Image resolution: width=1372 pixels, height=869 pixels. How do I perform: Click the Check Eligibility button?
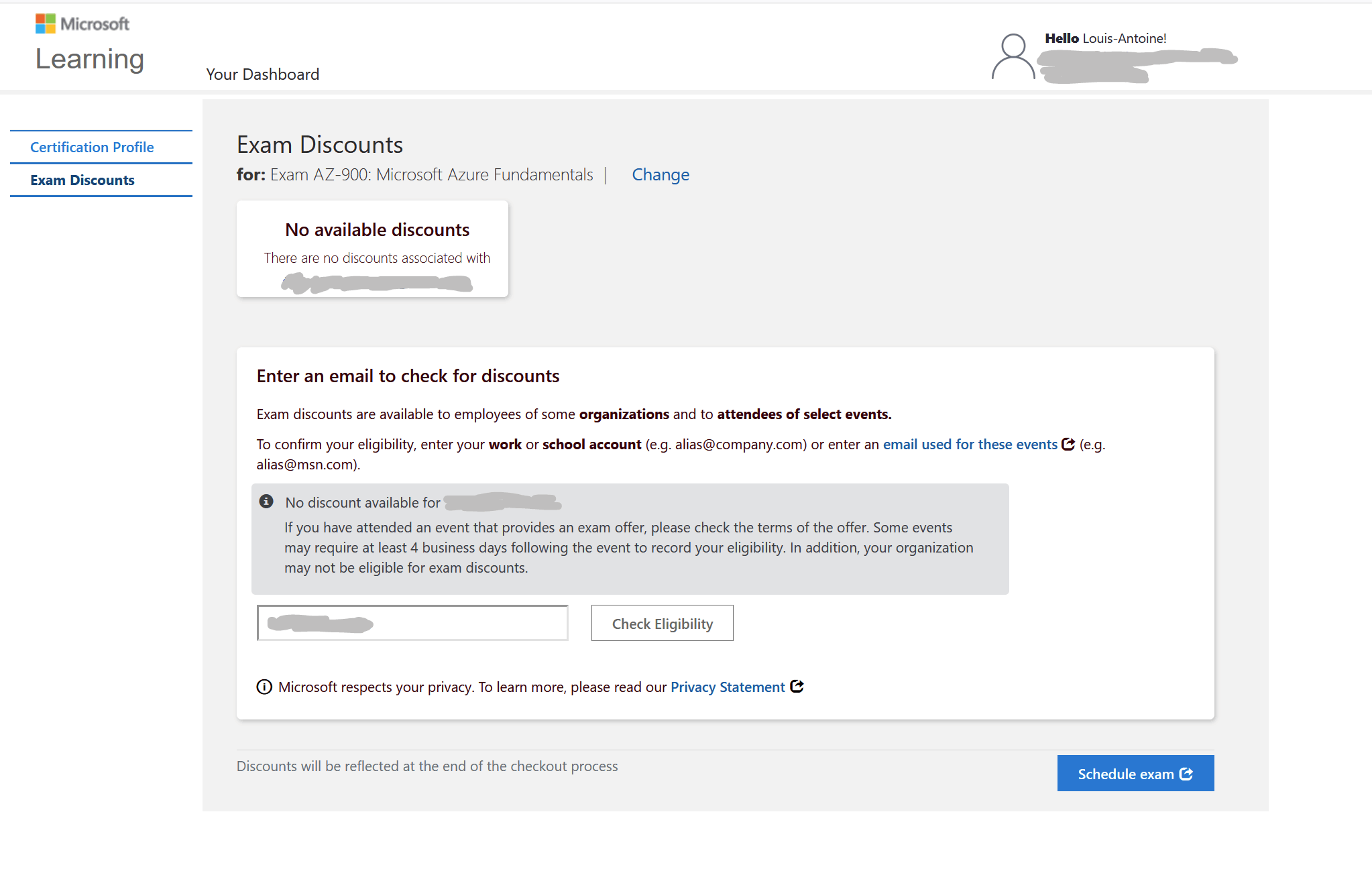[x=662, y=624]
